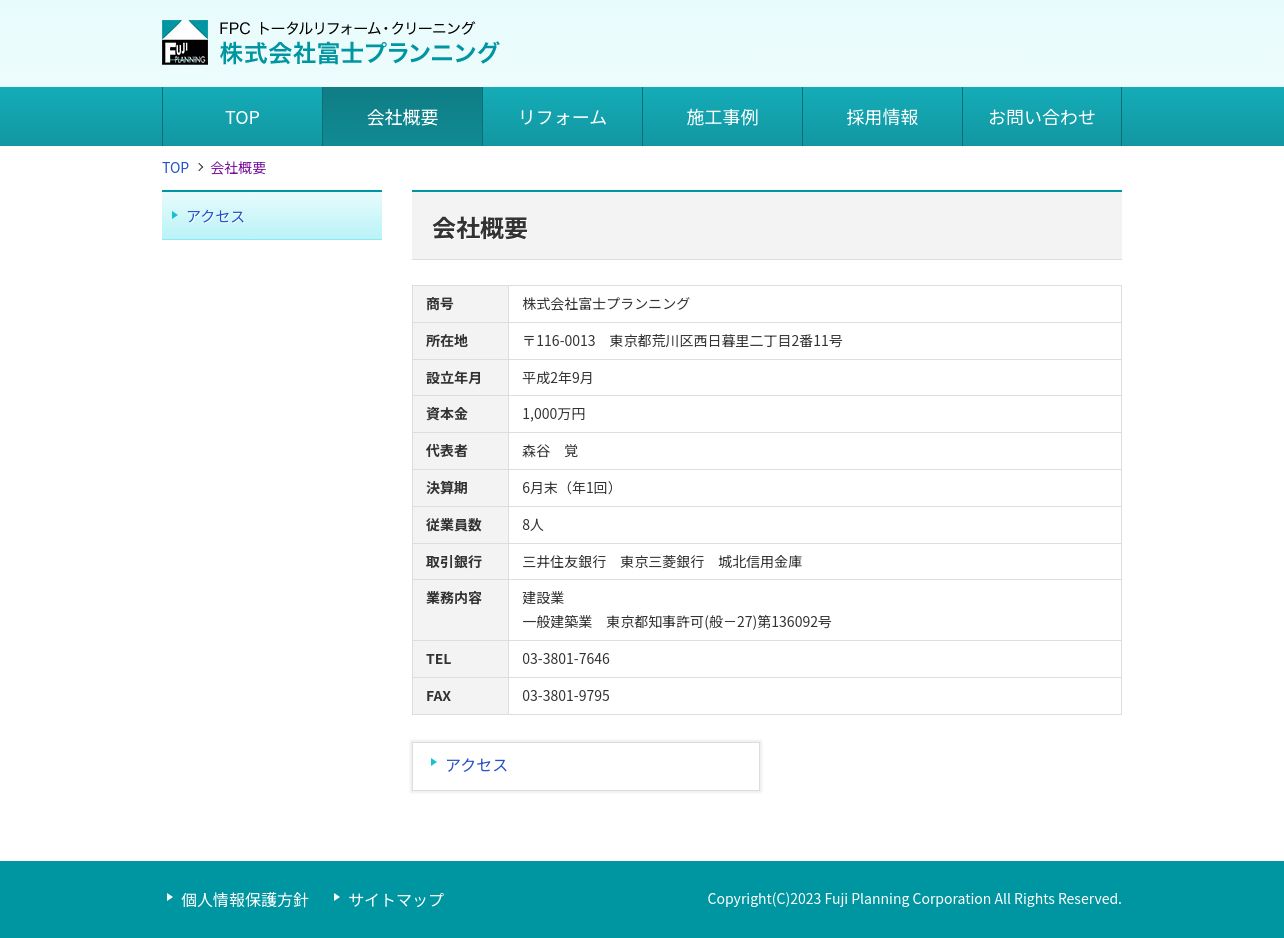
Task: Open アクセス in the left sidebar
Action: click(x=215, y=216)
